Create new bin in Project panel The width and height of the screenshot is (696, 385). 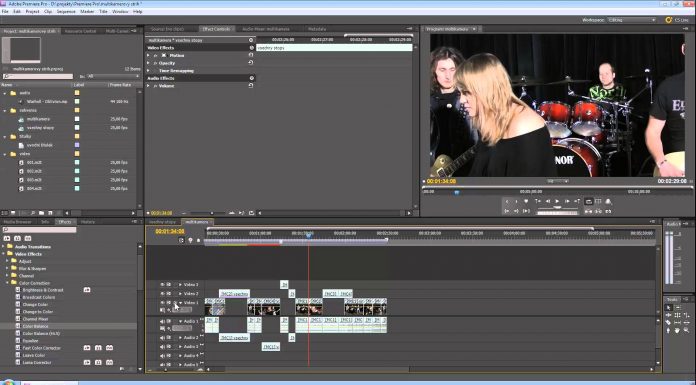43,213
